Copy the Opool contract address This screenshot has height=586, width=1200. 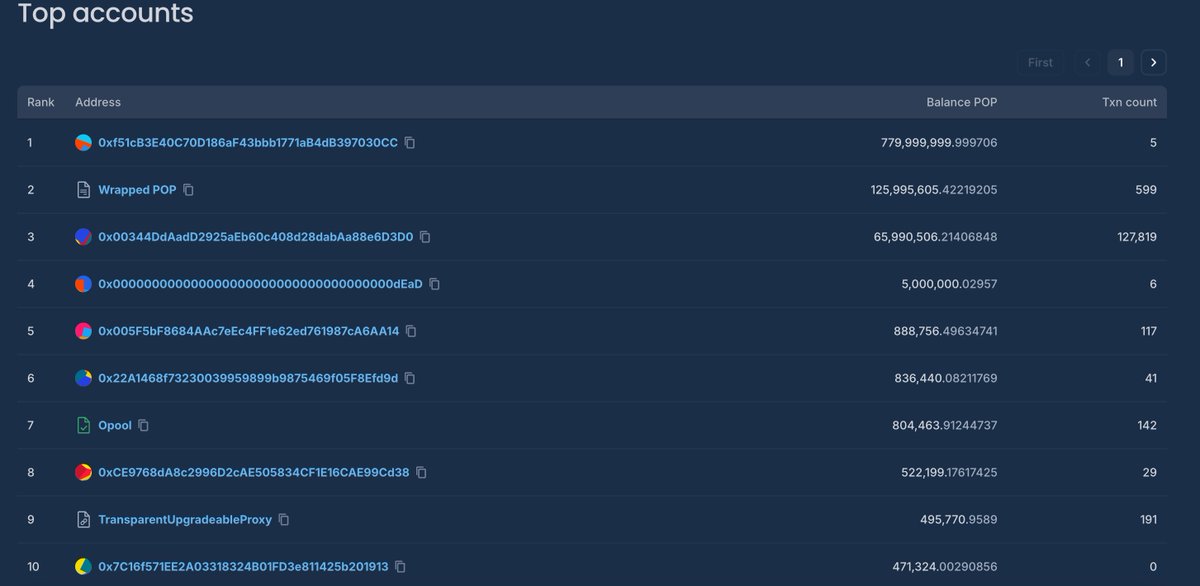(143, 425)
